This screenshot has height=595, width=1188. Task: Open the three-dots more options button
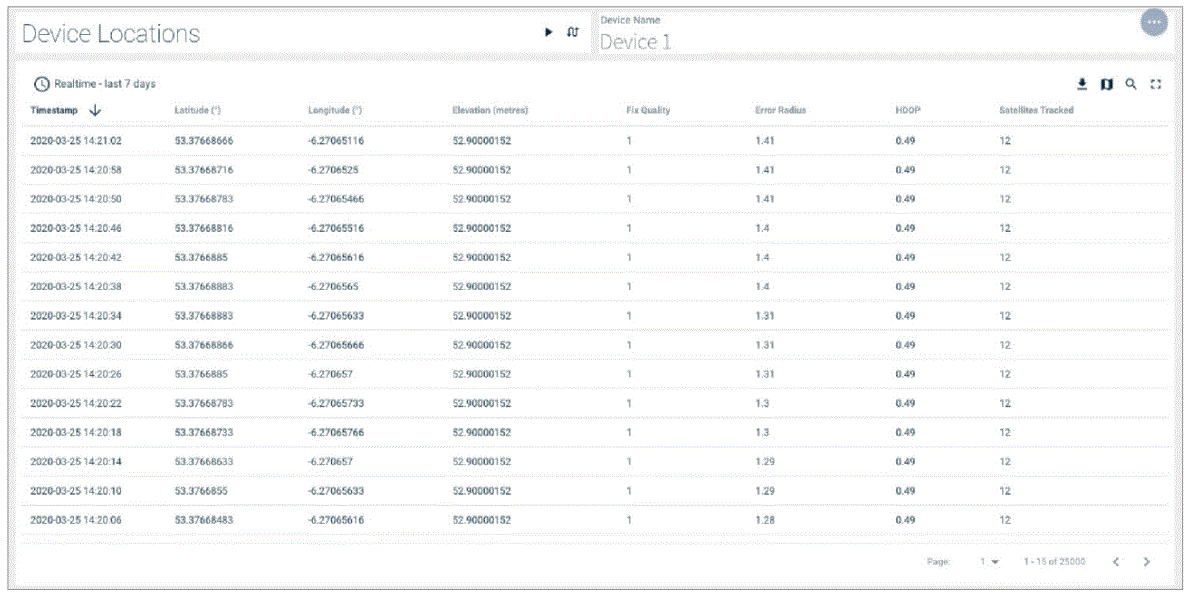(1154, 23)
